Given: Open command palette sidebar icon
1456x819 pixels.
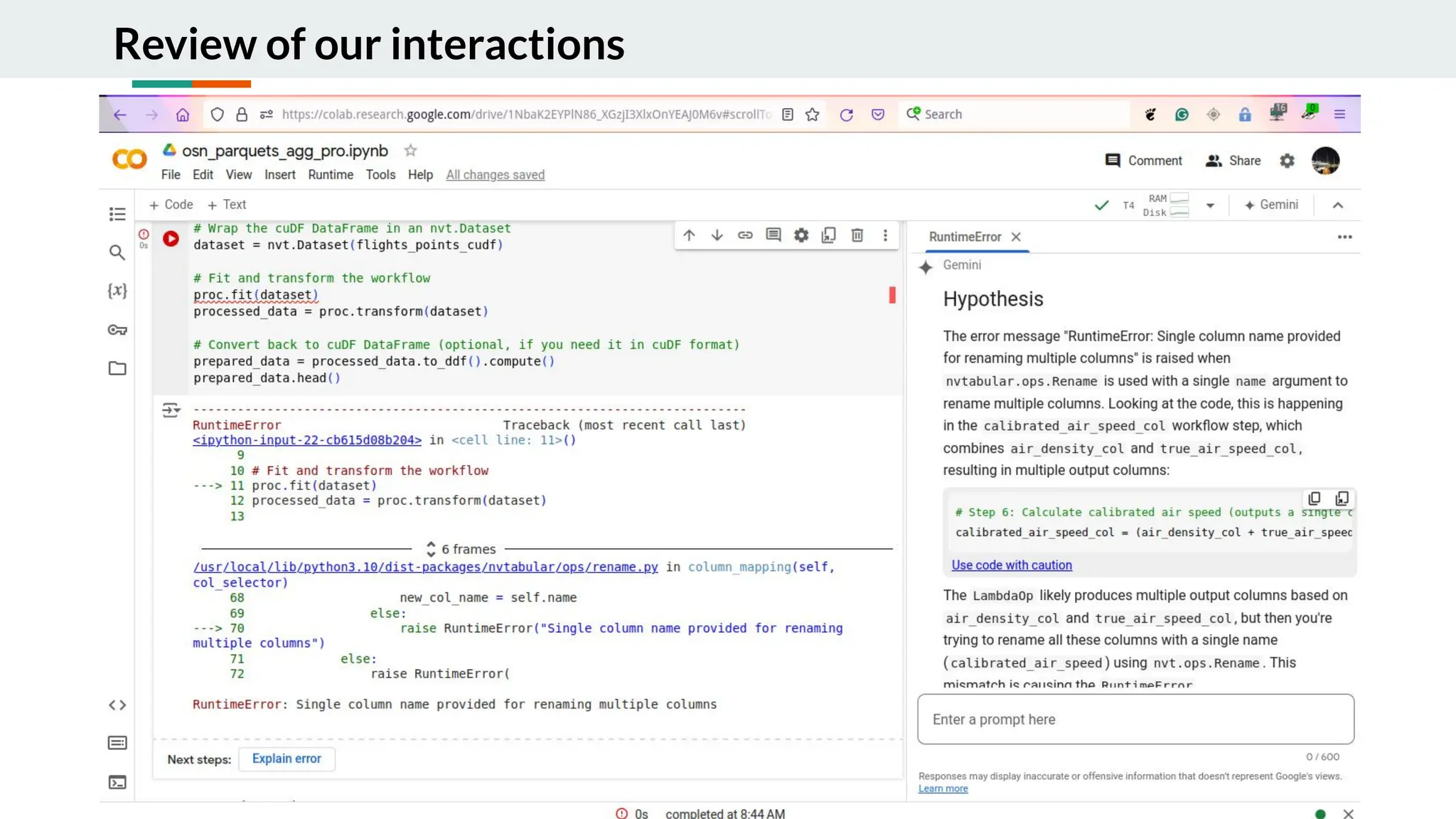Looking at the screenshot, I should (117, 743).
